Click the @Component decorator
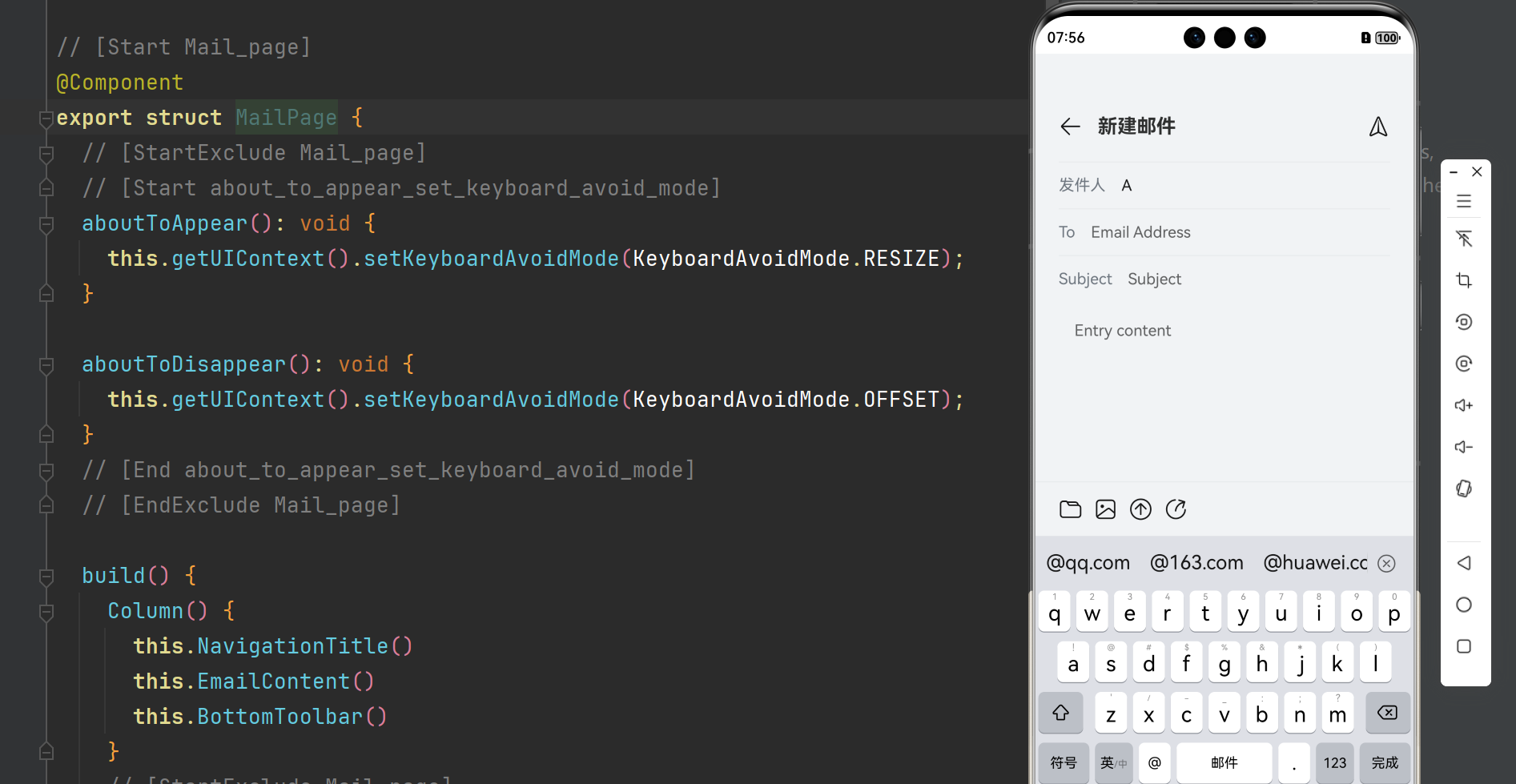This screenshot has width=1516, height=784. (120, 82)
